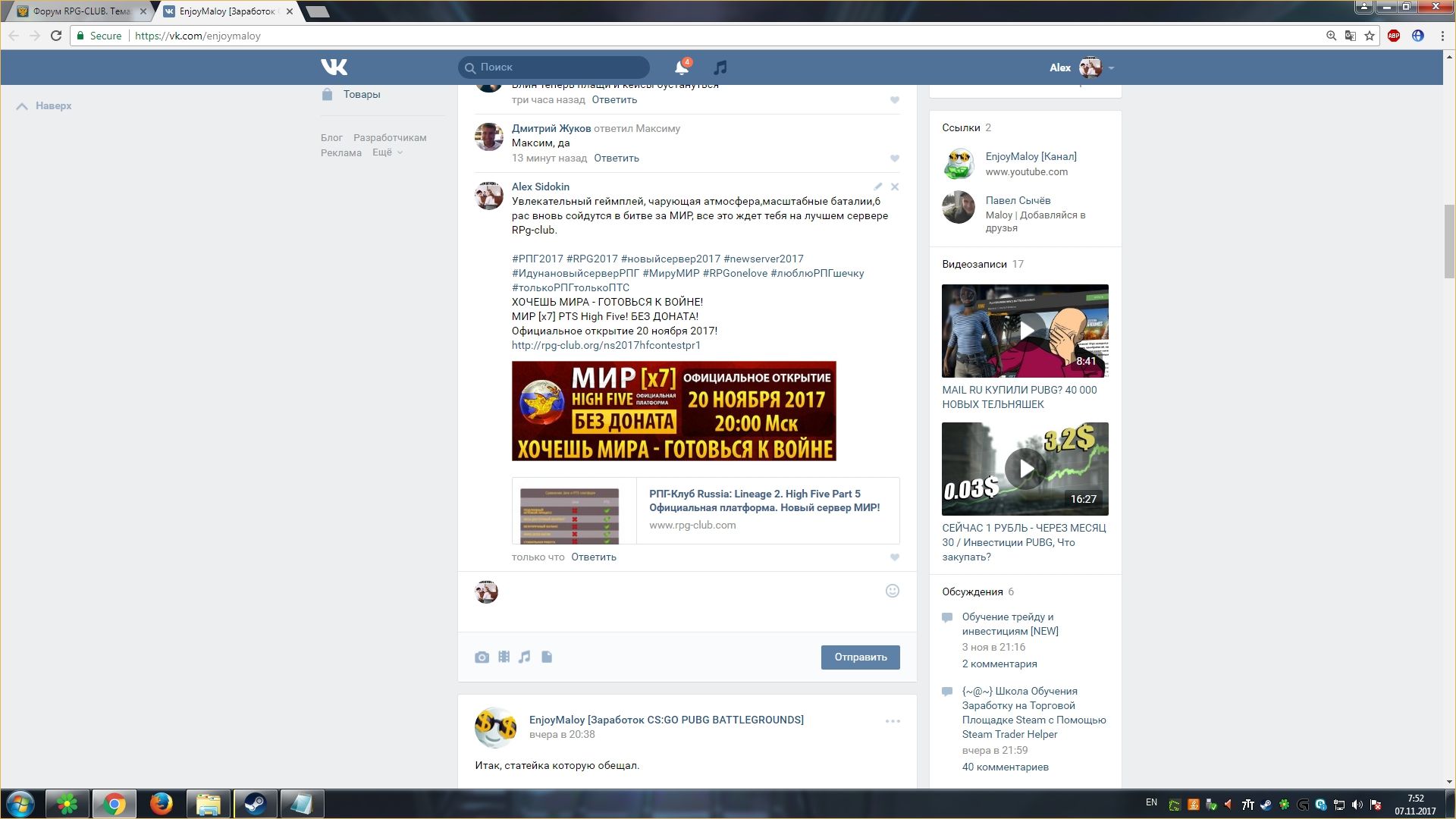The image size is (1456, 819).
Task: Open the Товары menu item
Action: click(x=361, y=94)
